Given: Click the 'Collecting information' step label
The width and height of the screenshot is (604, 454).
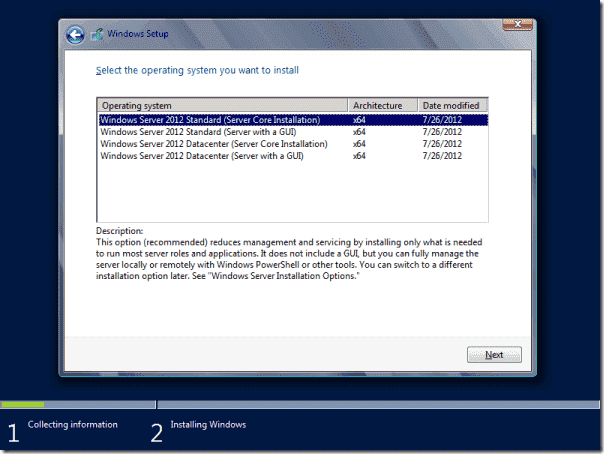Looking at the screenshot, I should (x=72, y=424).
